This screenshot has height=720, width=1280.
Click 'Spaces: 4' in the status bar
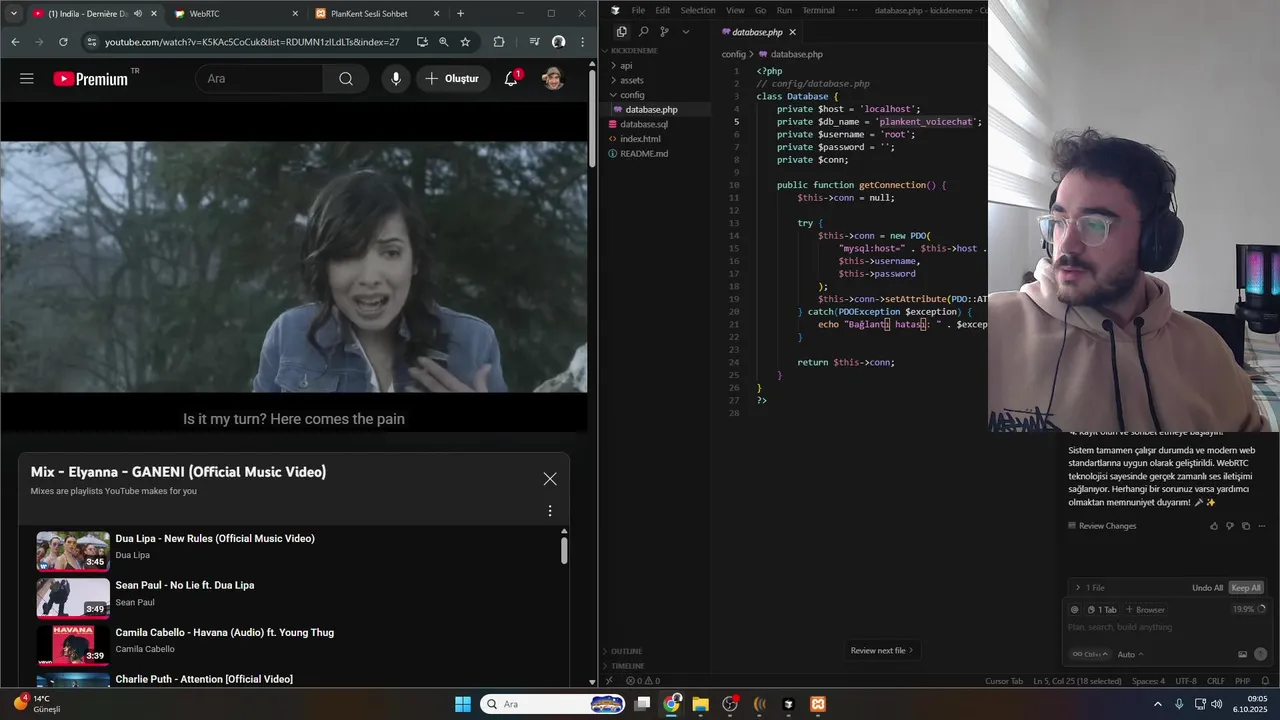pyautogui.click(x=1148, y=681)
